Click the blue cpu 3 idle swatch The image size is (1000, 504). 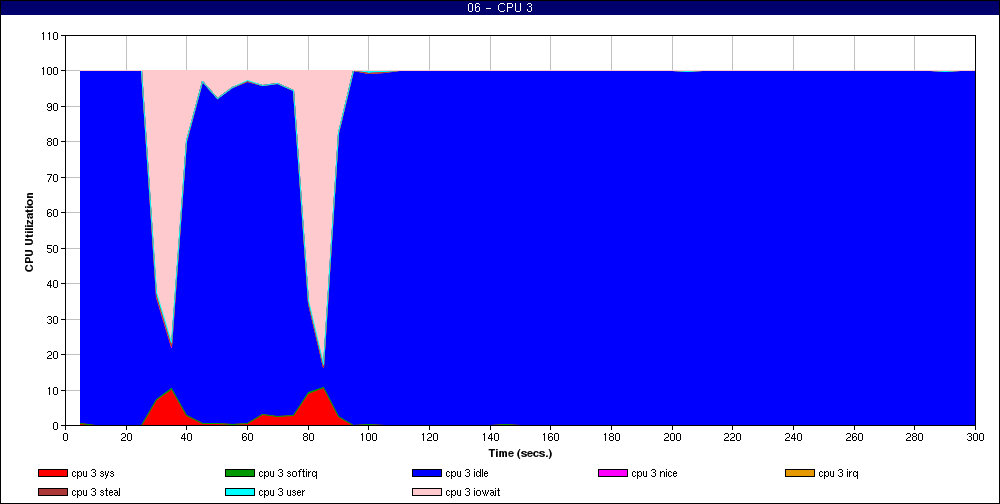click(427, 473)
